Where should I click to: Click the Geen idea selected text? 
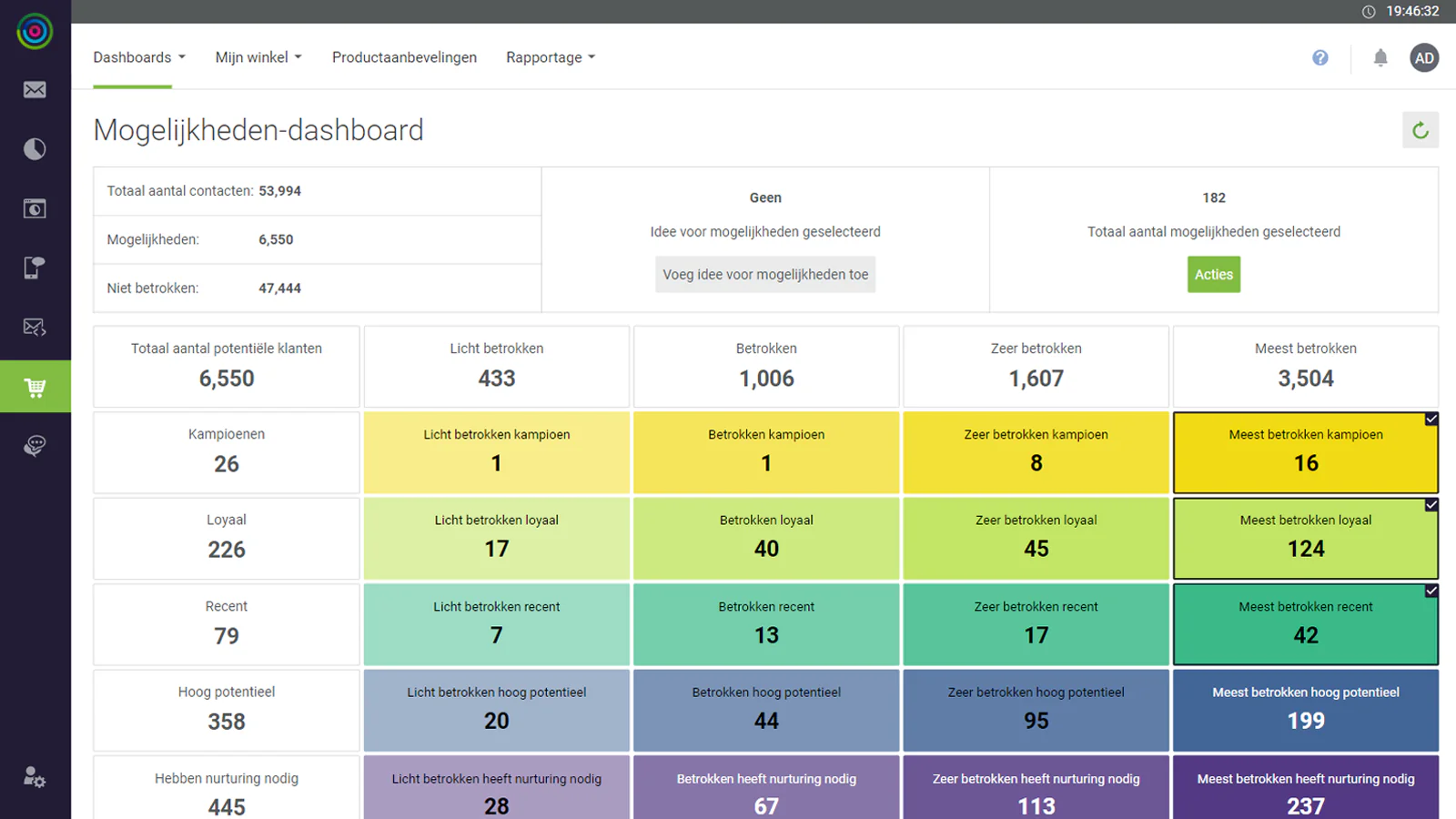point(765,197)
